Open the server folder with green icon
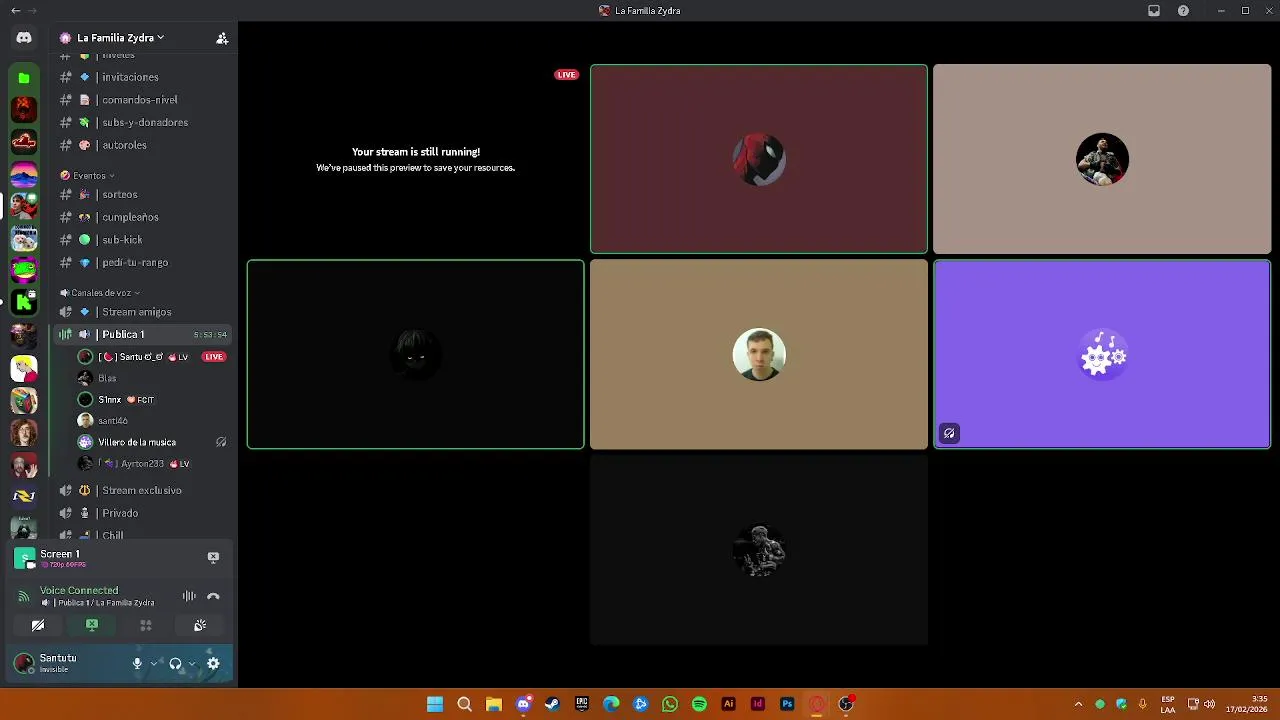Screen dimensions: 1280x720 point(24,78)
